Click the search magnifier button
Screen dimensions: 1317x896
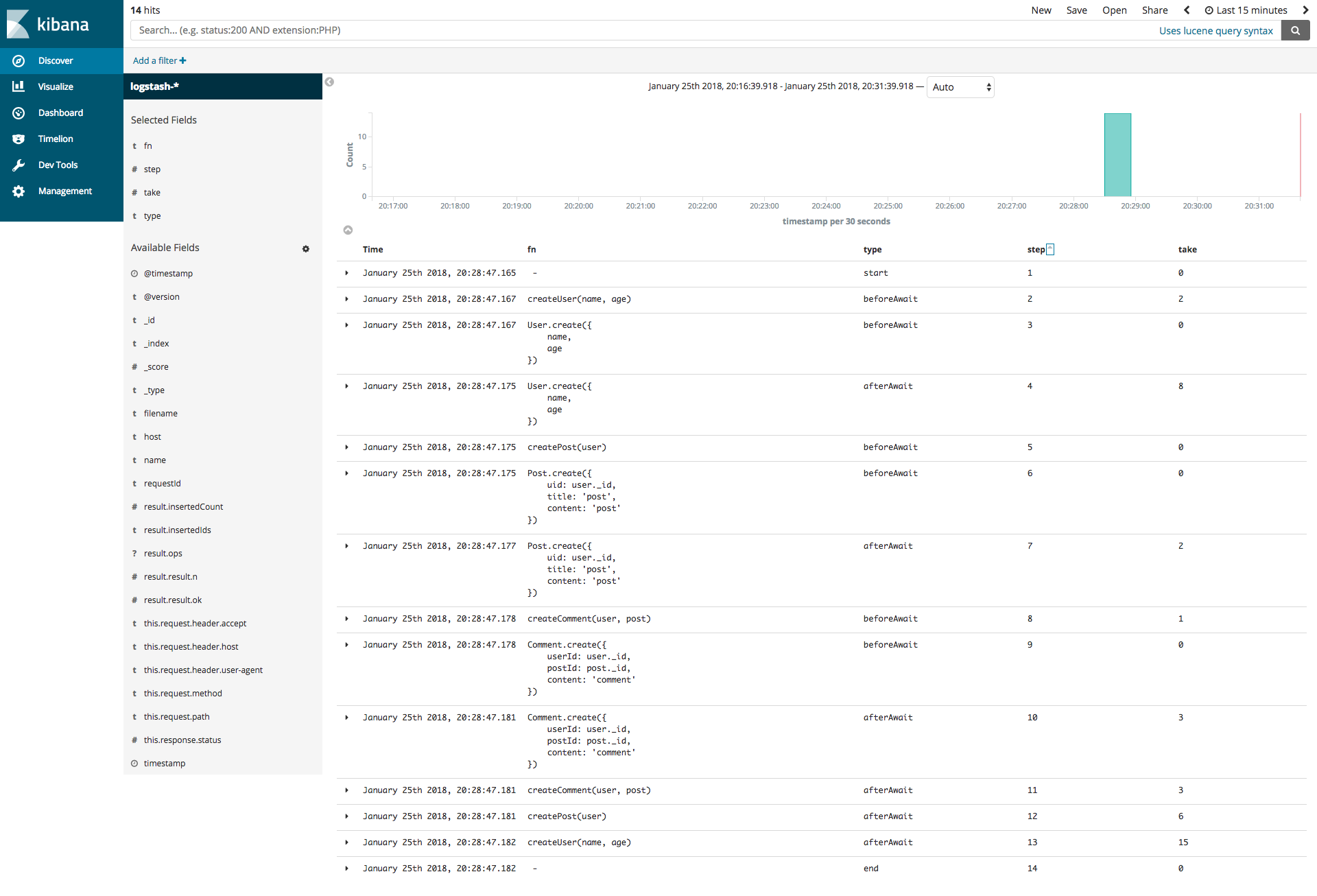click(1295, 30)
